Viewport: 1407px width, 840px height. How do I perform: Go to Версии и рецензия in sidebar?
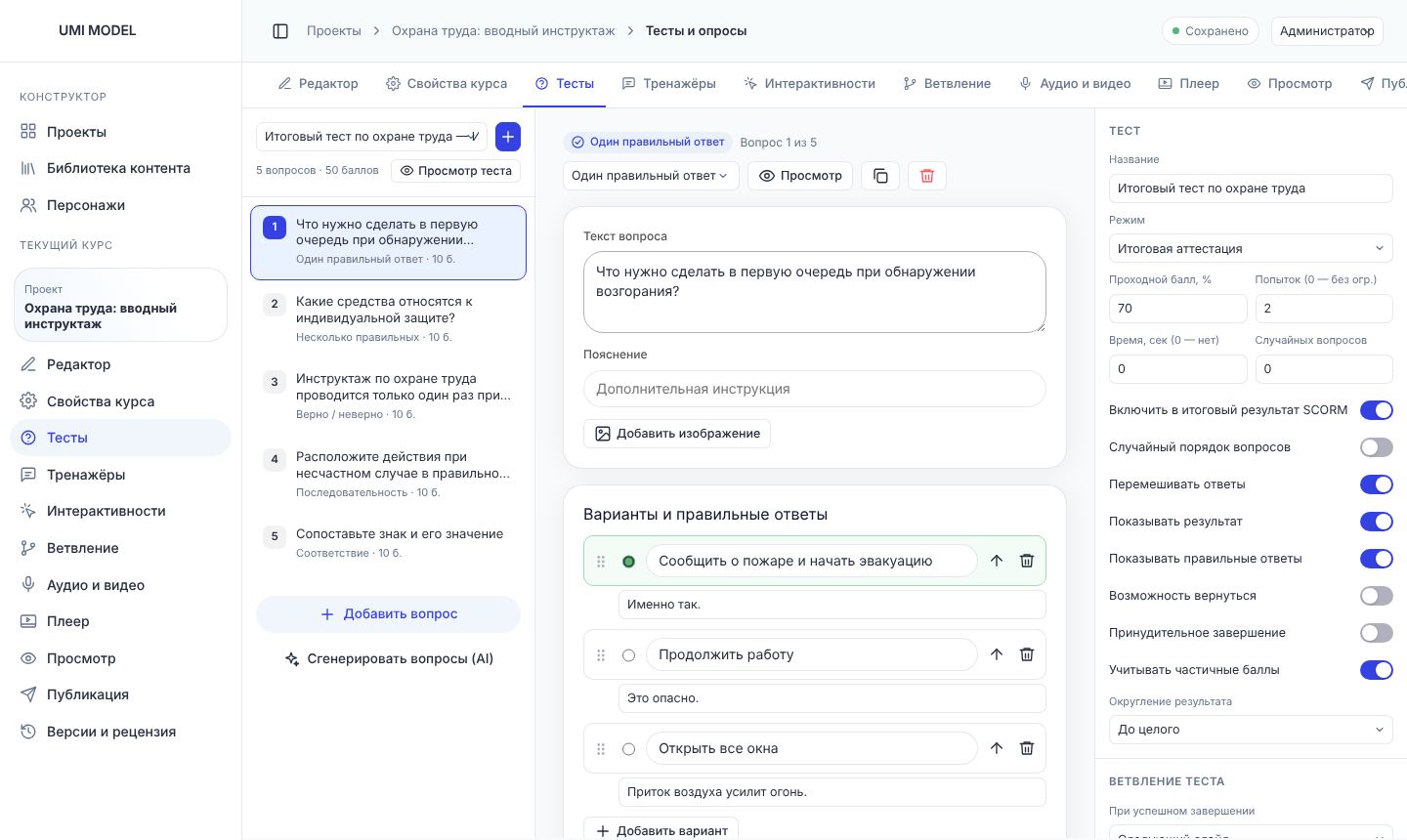(x=120, y=732)
